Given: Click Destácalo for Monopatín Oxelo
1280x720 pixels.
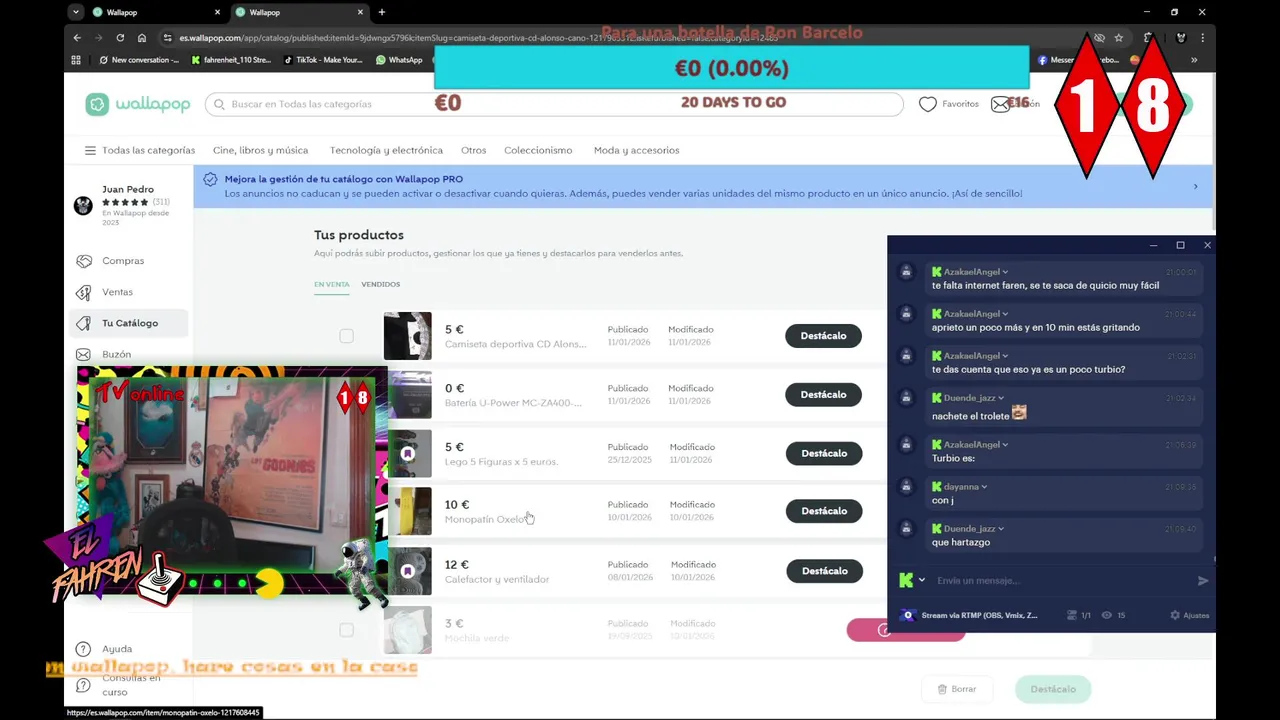Looking at the screenshot, I should (x=823, y=511).
